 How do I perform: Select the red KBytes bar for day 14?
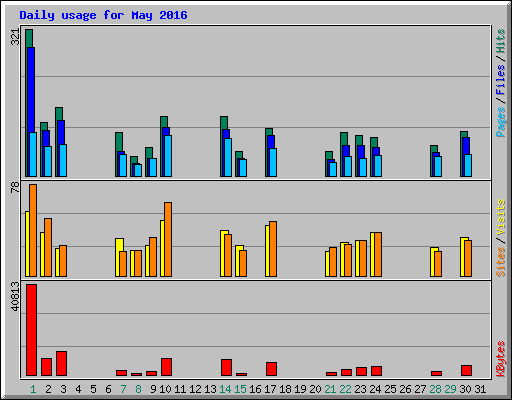pos(226,367)
